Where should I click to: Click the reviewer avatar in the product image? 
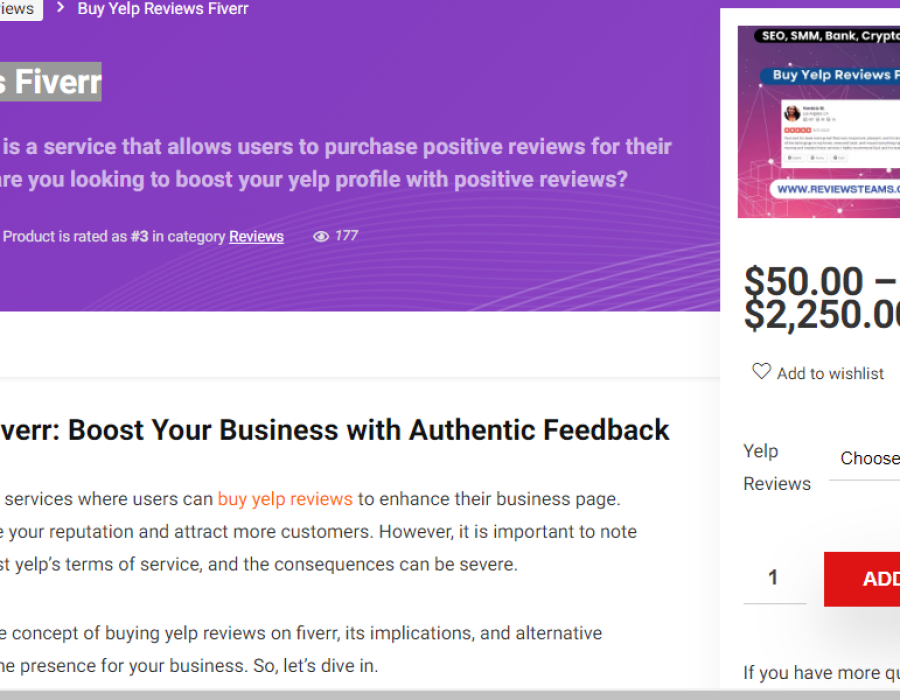point(792,114)
